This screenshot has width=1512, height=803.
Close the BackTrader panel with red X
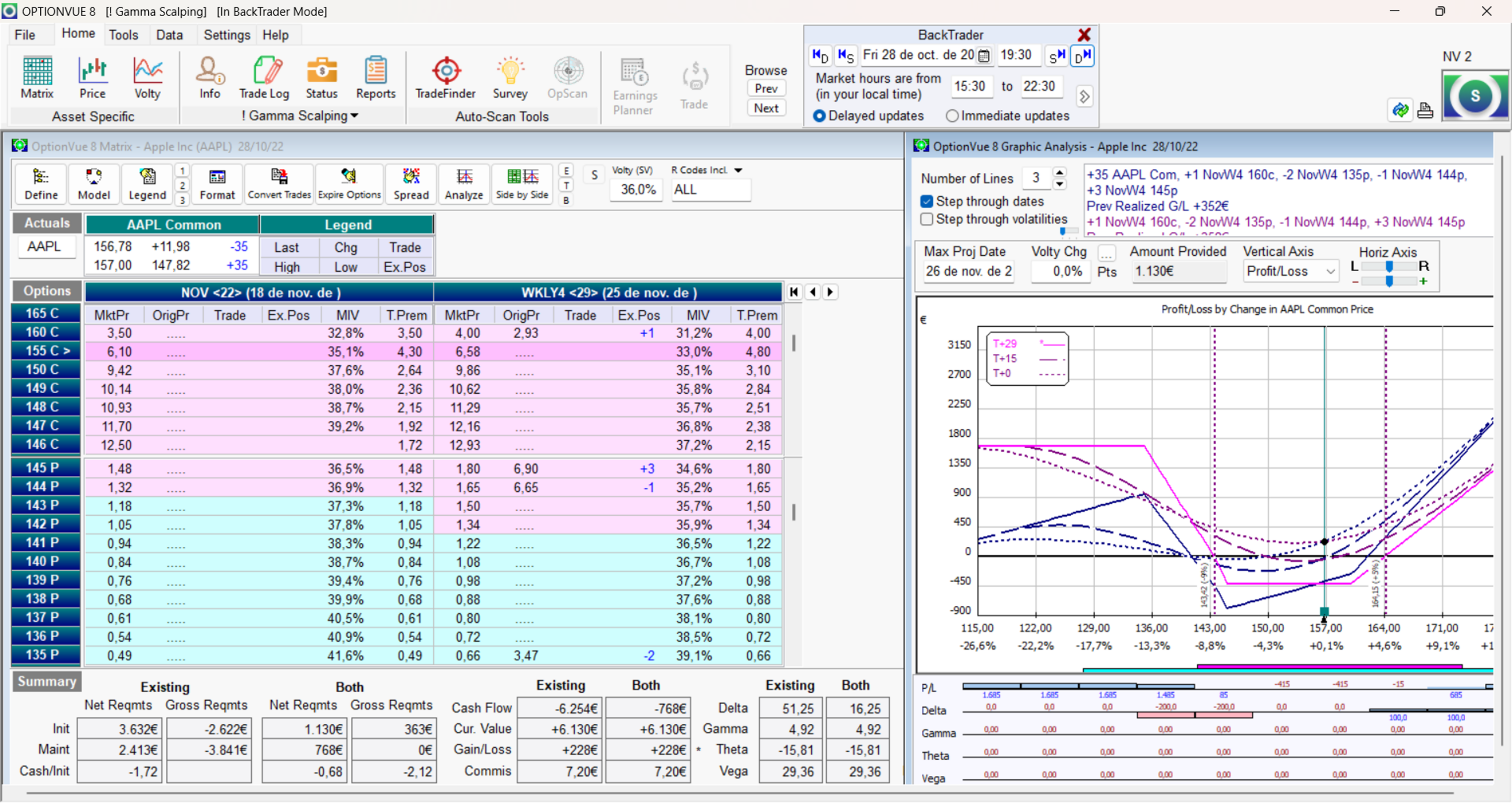point(1084,35)
